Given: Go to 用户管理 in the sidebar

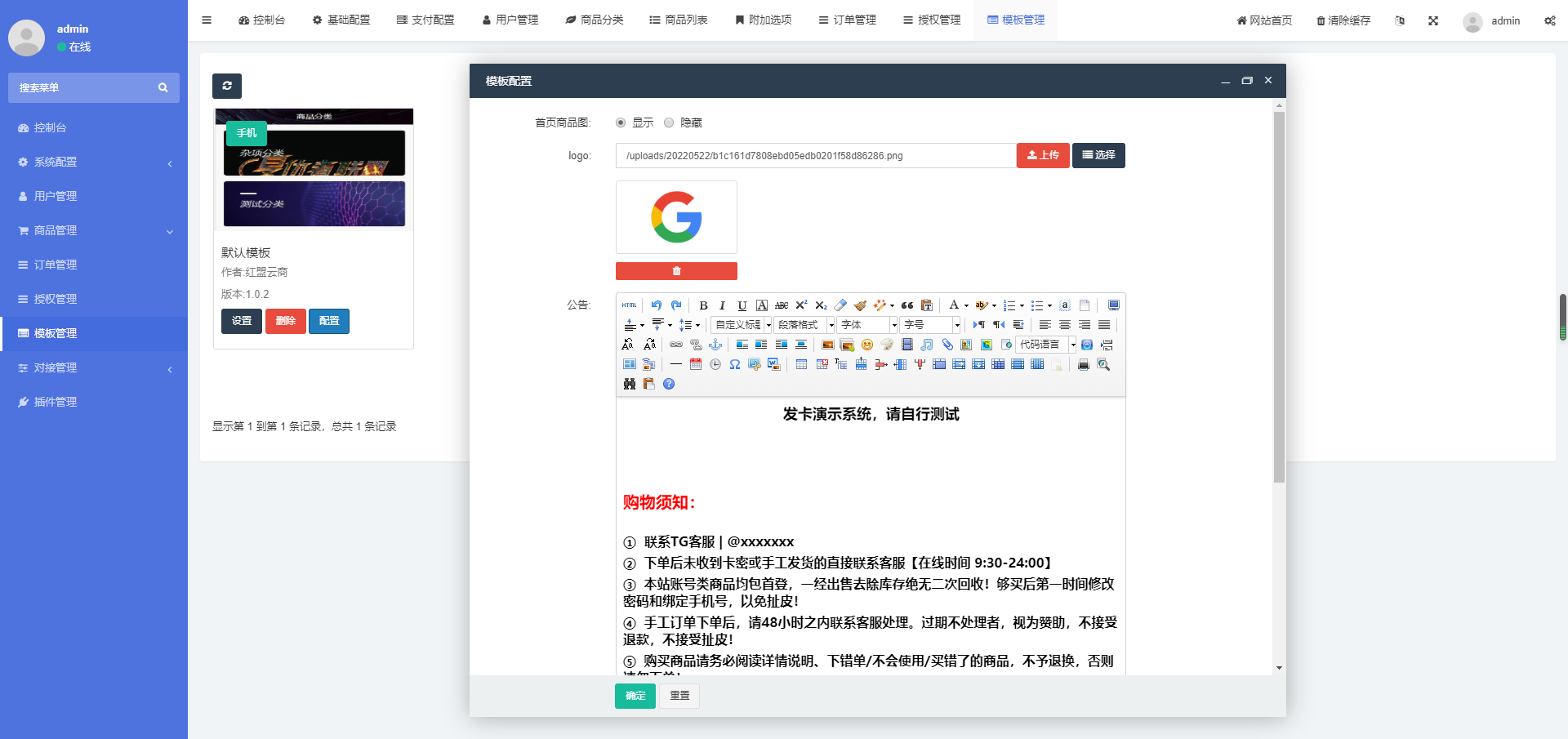Looking at the screenshot, I should [94, 196].
